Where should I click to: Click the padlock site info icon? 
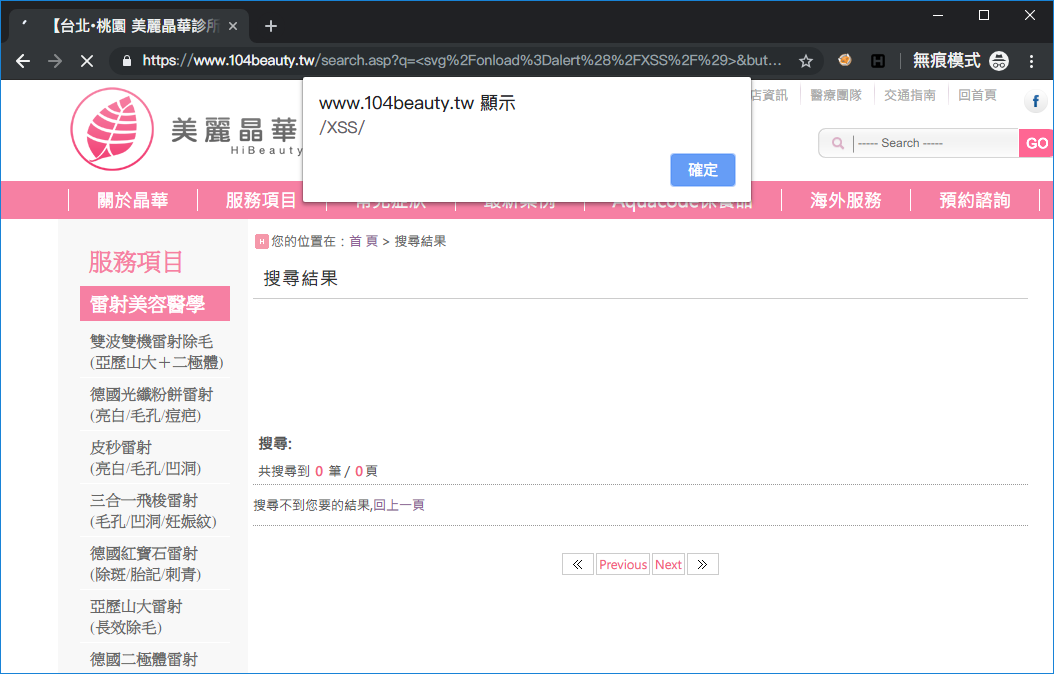click(x=126, y=60)
